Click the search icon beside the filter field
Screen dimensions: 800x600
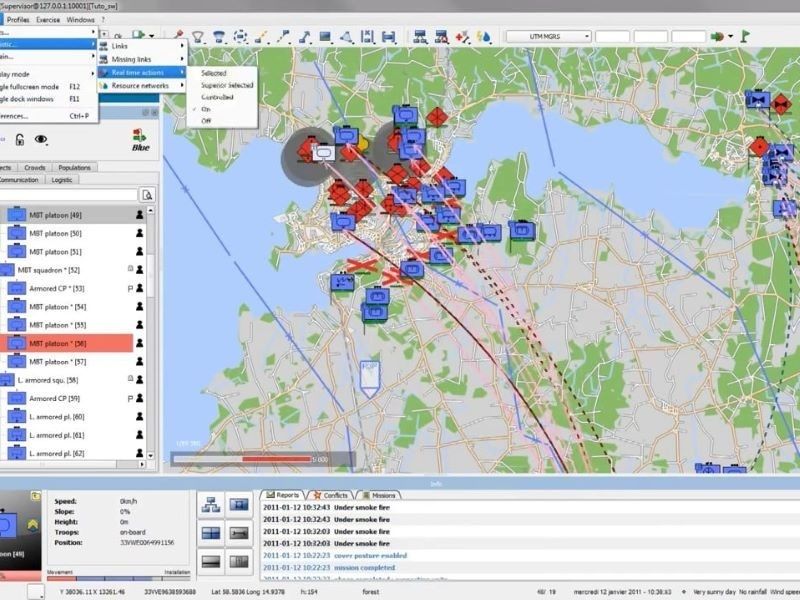coord(147,195)
